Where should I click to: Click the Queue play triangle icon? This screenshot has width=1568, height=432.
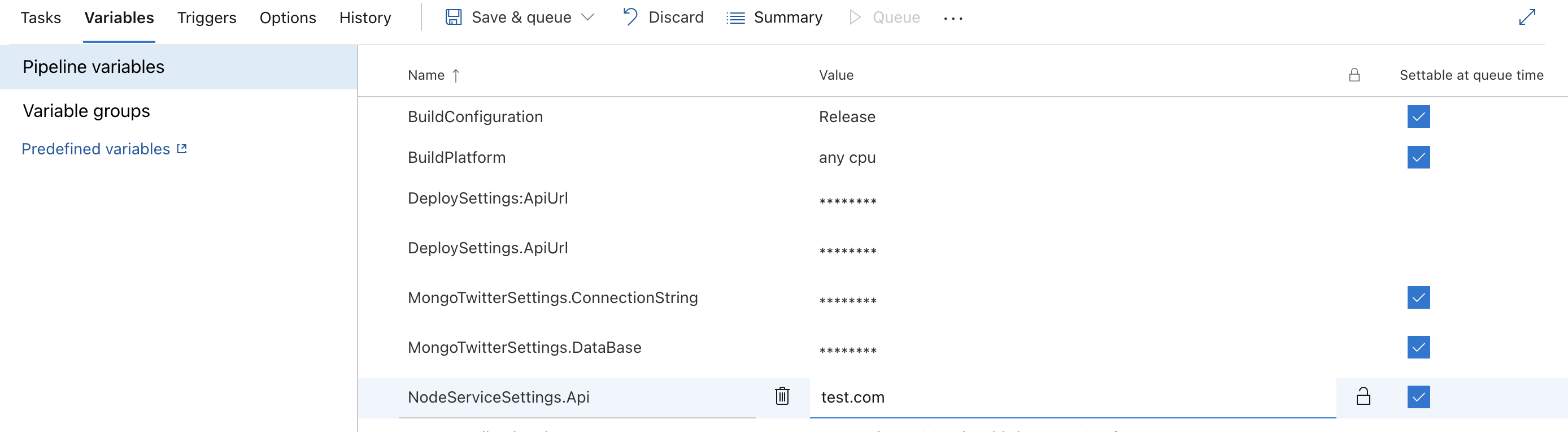point(855,17)
